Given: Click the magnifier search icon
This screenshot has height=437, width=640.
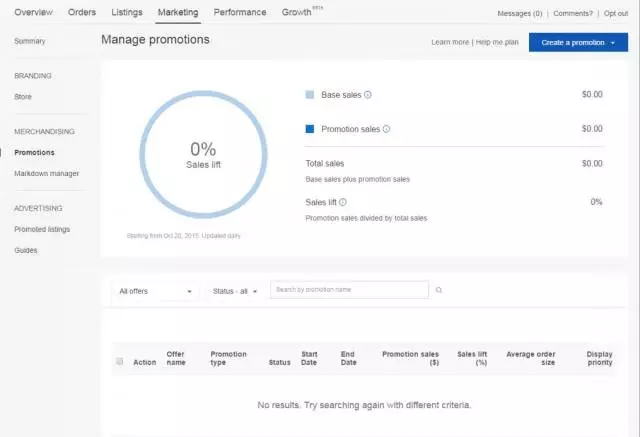Looking at the screenshot, I should click(x=438, y=290).
